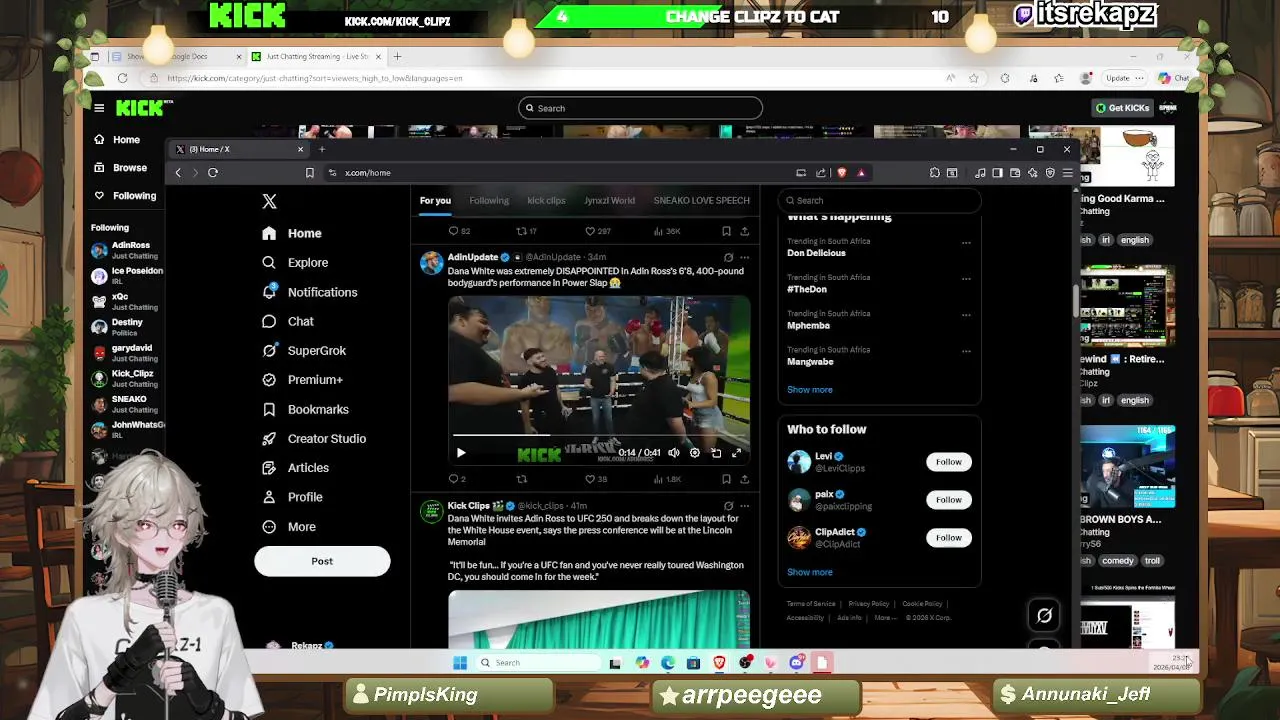1280x720 pixels.
Task: Open Premium+ in X sidebar
Action: pyautogui.click(x=302, y=380)
